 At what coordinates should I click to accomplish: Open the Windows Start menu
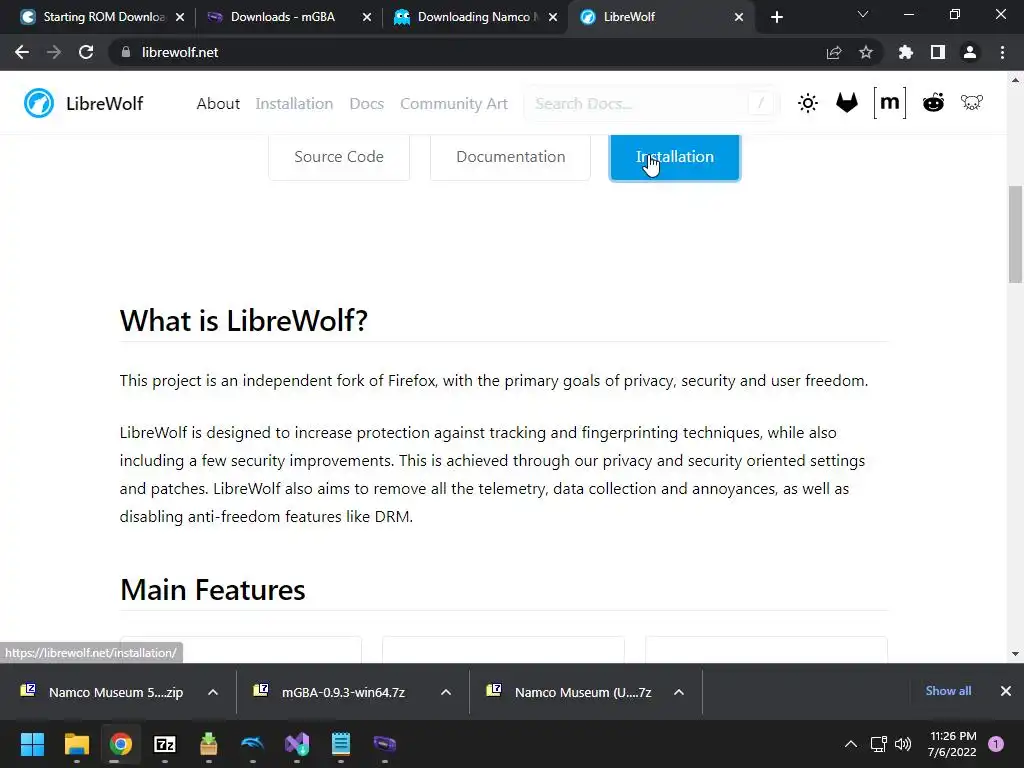point(32,744)
